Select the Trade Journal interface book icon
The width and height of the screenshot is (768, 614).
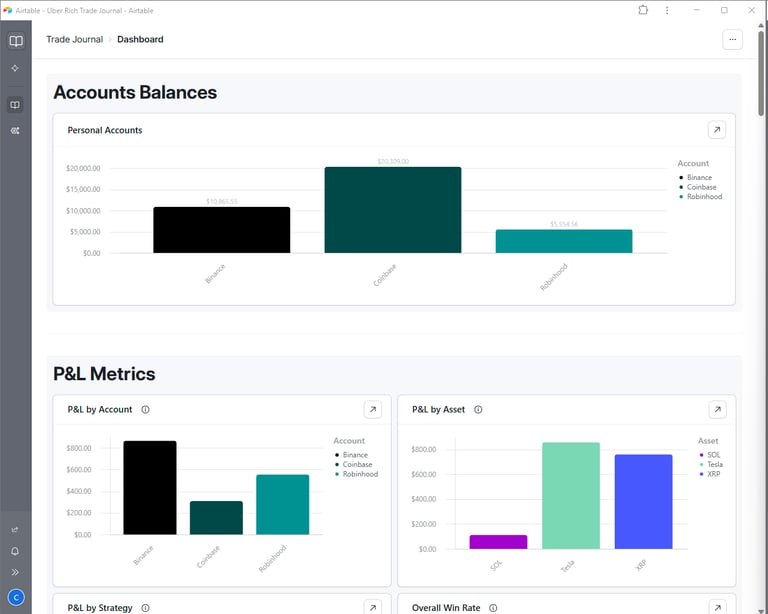click(15, 105)
